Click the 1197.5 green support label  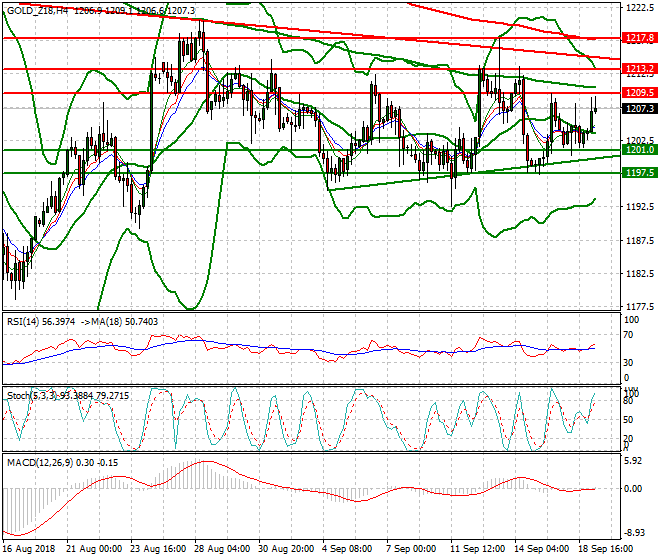[x=640, y=173]
